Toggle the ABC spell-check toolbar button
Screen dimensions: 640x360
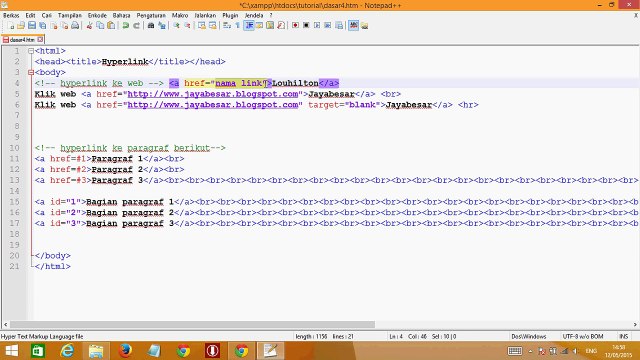[x=353, y=25]
